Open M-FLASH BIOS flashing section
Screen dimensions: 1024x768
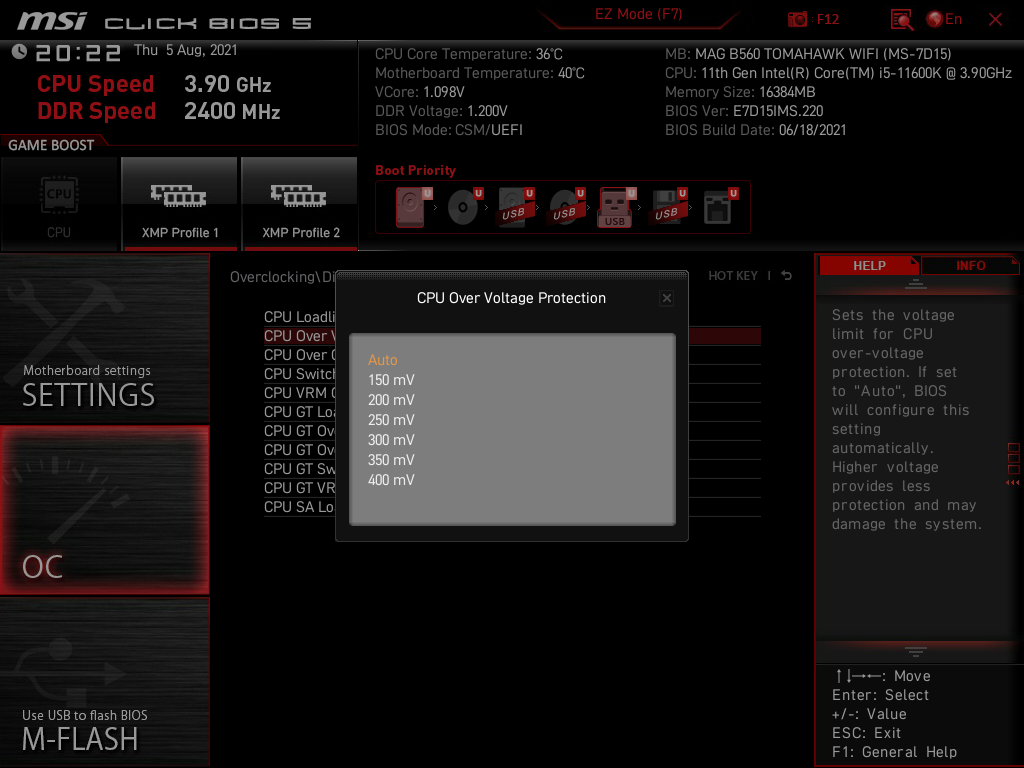[104, 682]
